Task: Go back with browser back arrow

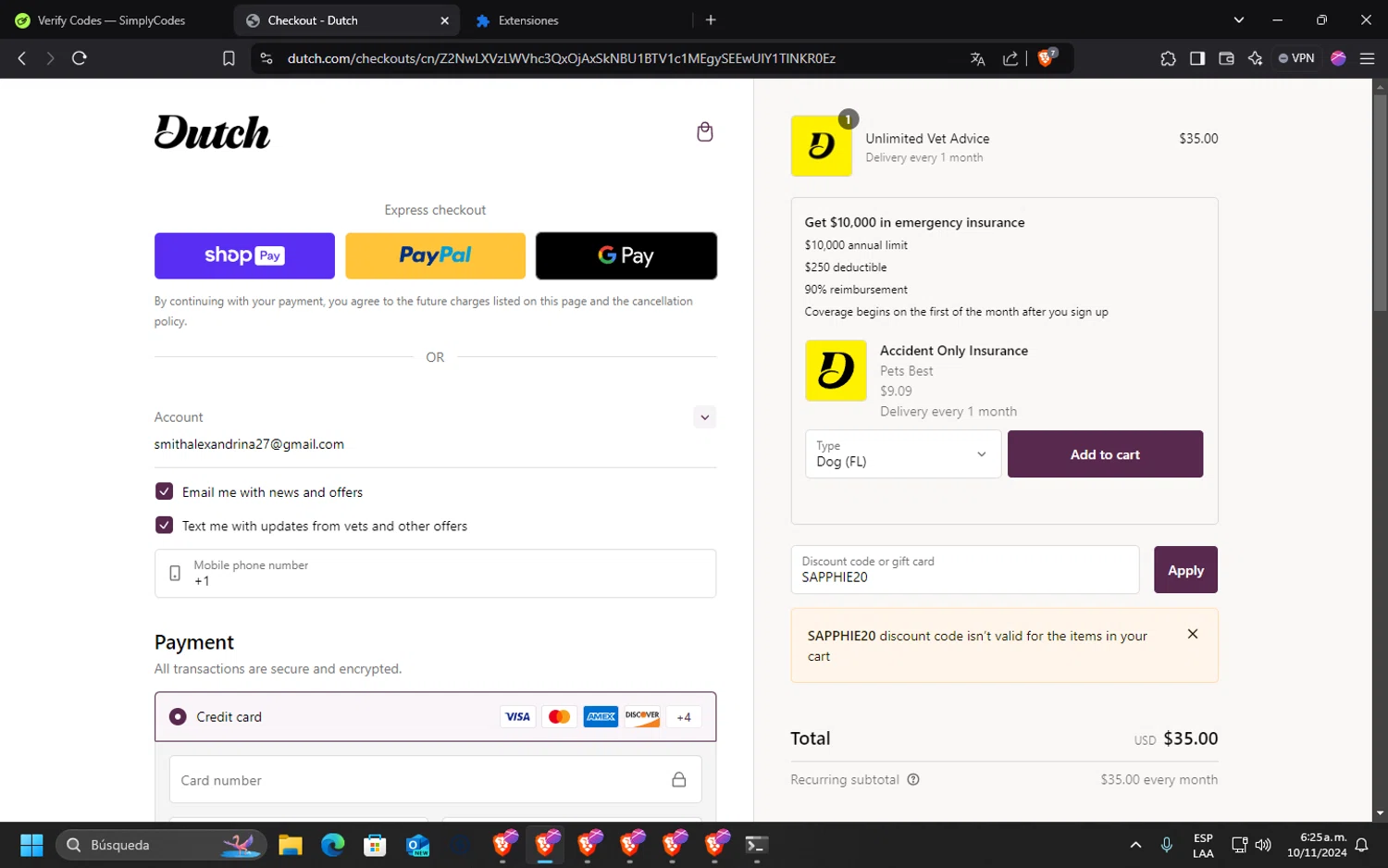Action: click(x=22, y=58)
